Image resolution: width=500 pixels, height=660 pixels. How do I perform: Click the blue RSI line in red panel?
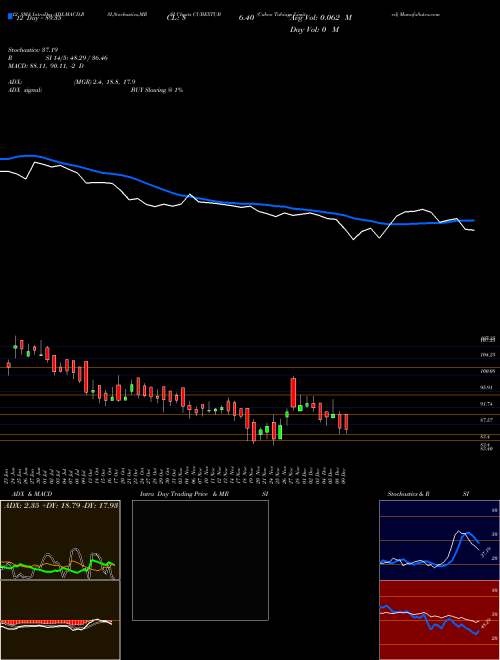tap(429, 620)
